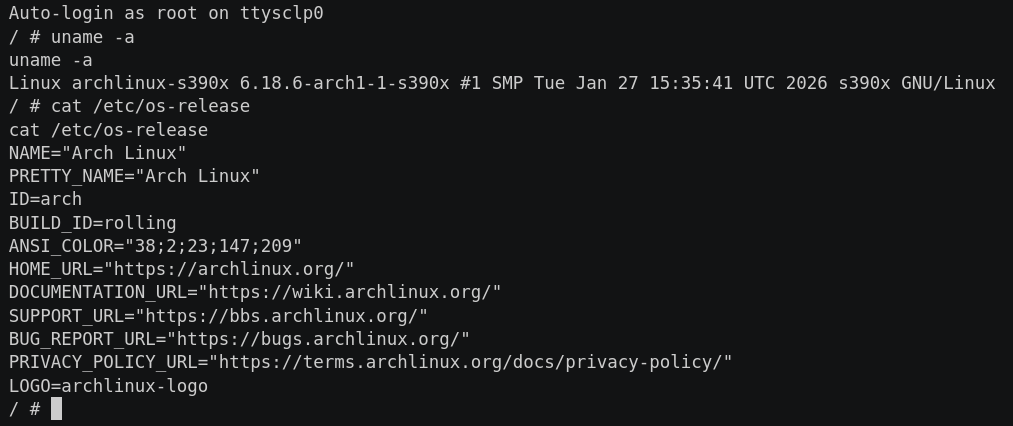Select the NAME="Arch Linux" line
1013x426 pixels.
[98, 153]
